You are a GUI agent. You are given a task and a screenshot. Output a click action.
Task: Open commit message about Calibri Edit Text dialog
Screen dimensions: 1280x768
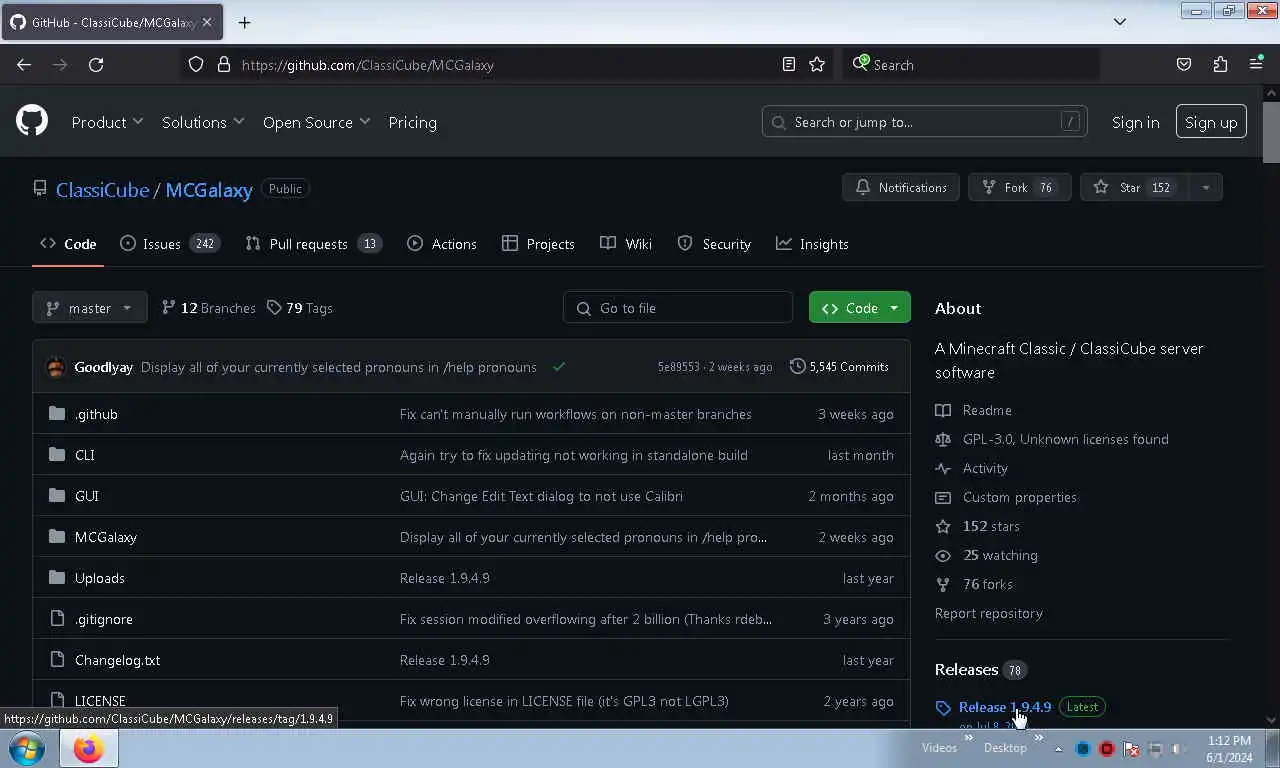(541, 496)
